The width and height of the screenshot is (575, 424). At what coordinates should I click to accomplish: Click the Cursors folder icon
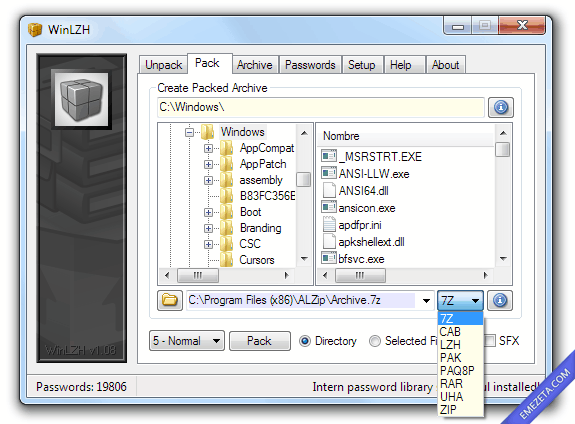[227, 260]
